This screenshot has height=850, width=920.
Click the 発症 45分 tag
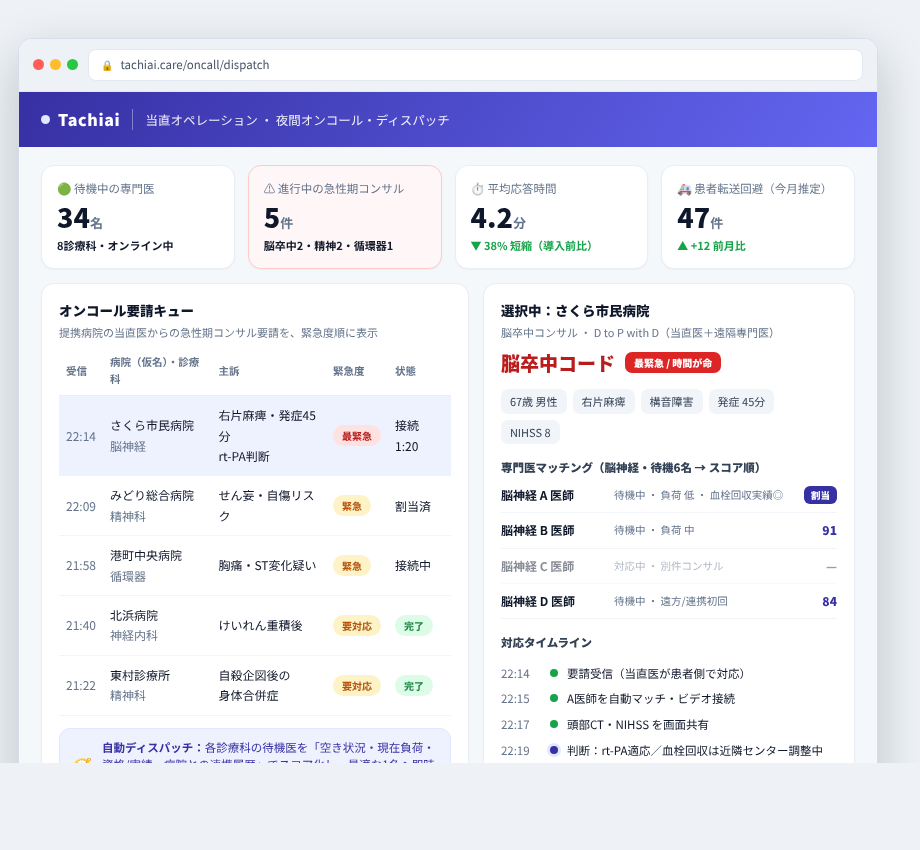[x=741, y=402]
